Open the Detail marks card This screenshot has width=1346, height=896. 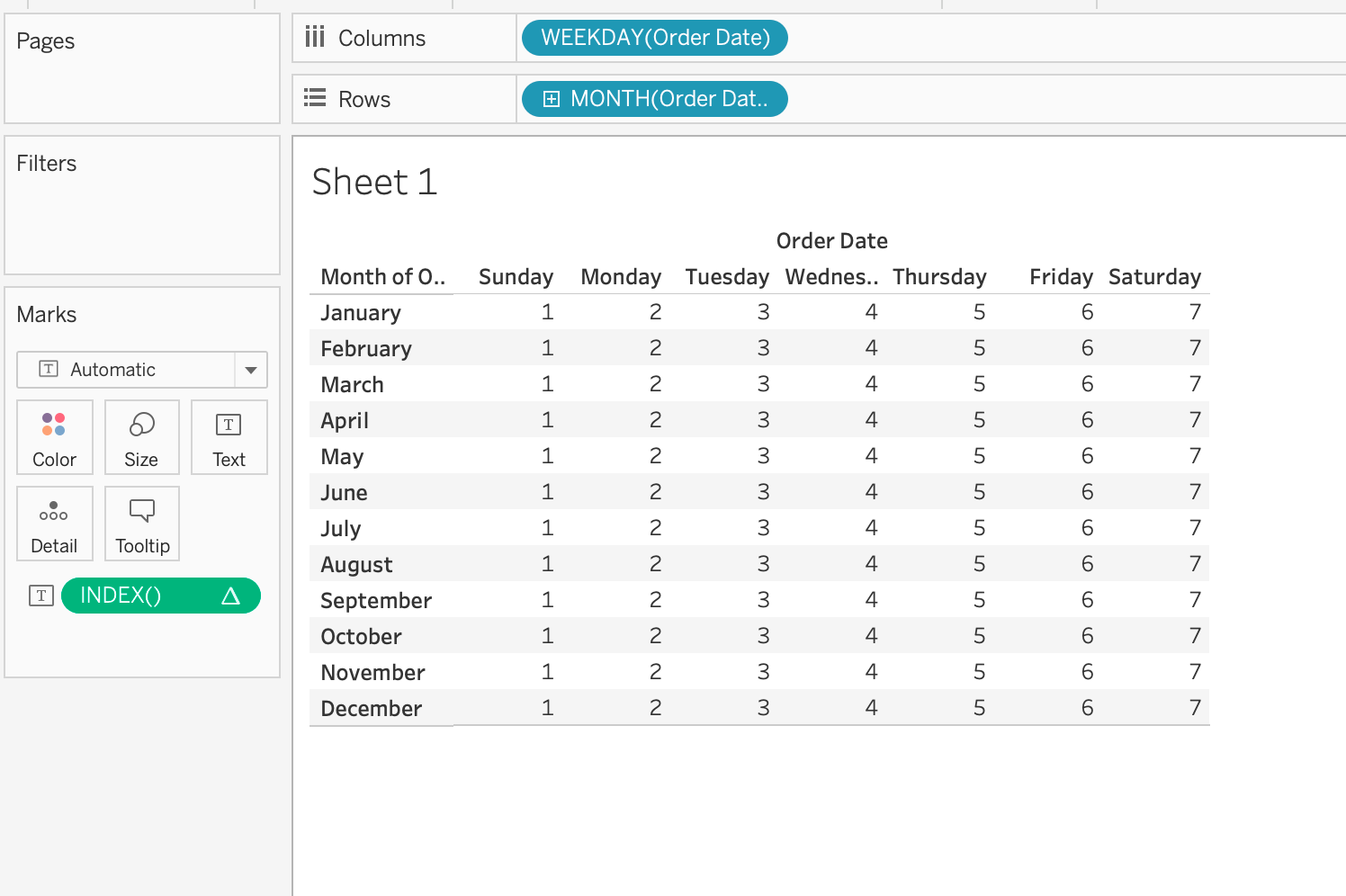click(x=54, y=512)
